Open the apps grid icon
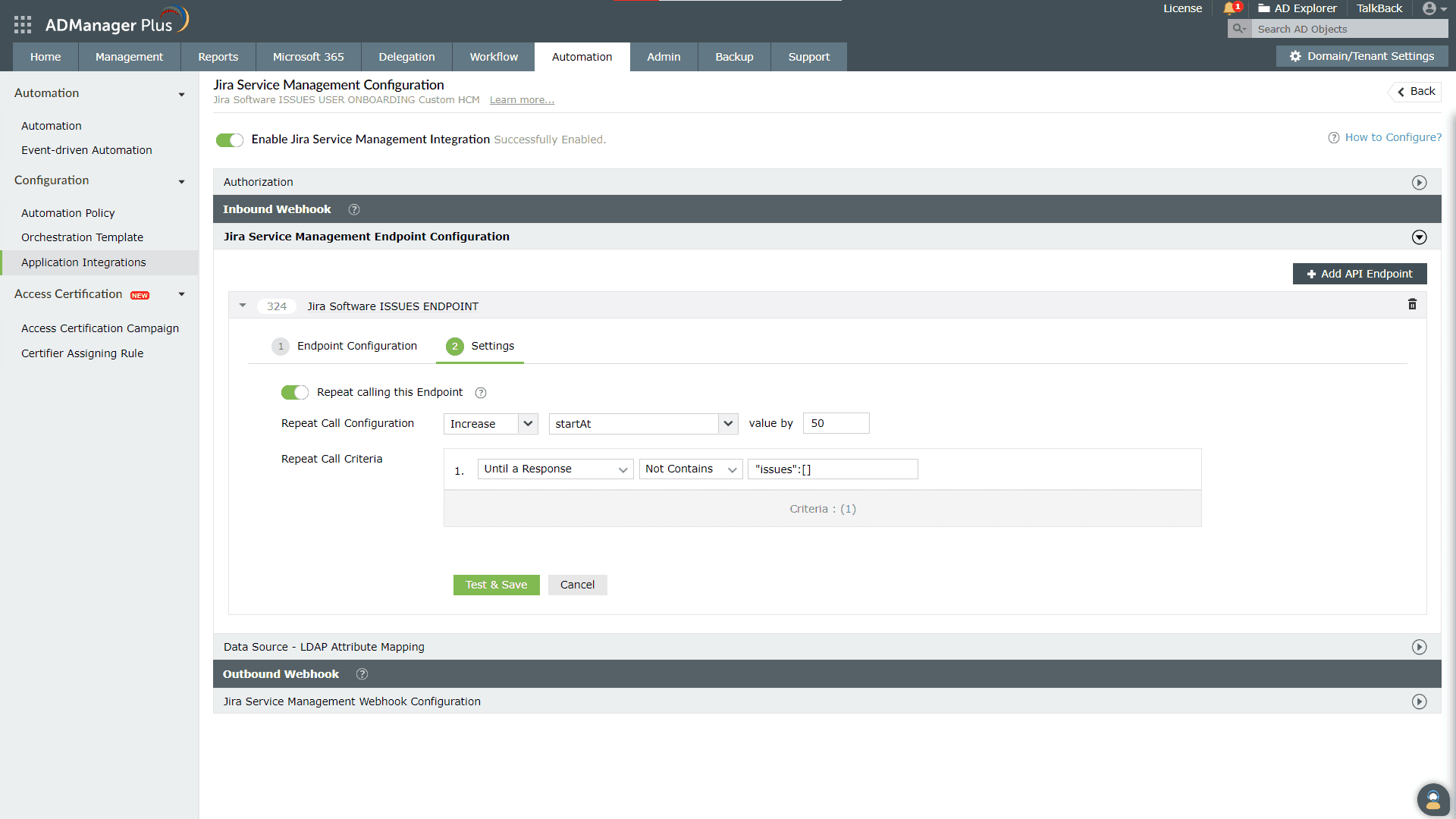Image resolution: width=1456 pixels, height=819 pixels. coord(23,24)
